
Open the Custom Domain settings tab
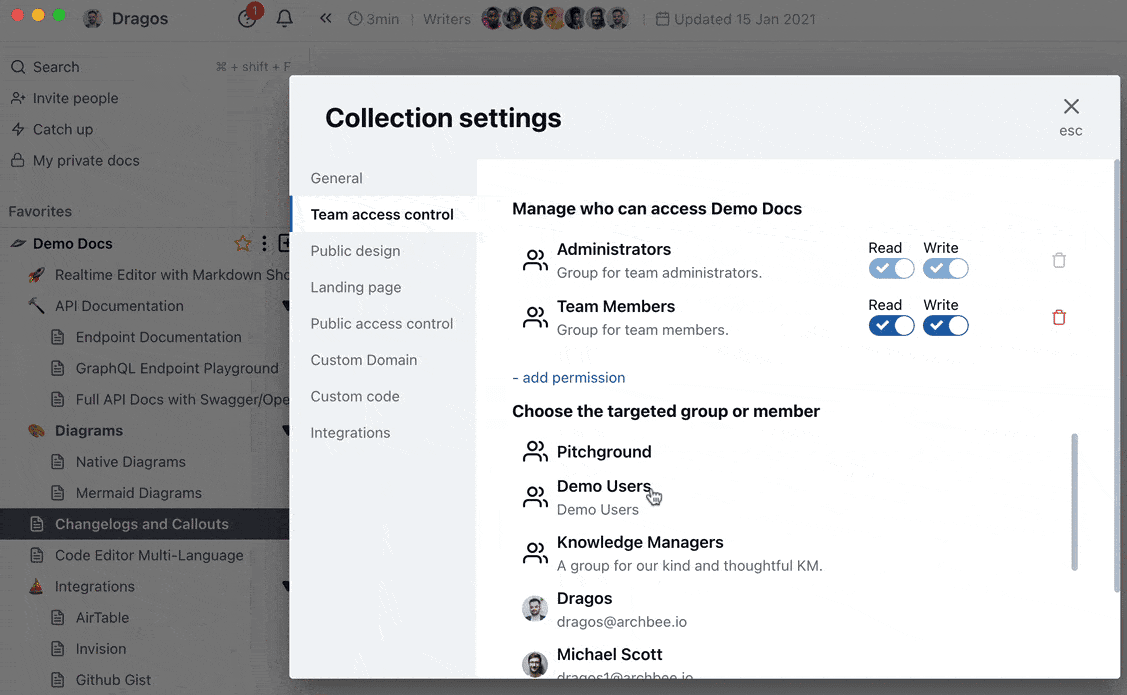(364, 360)
